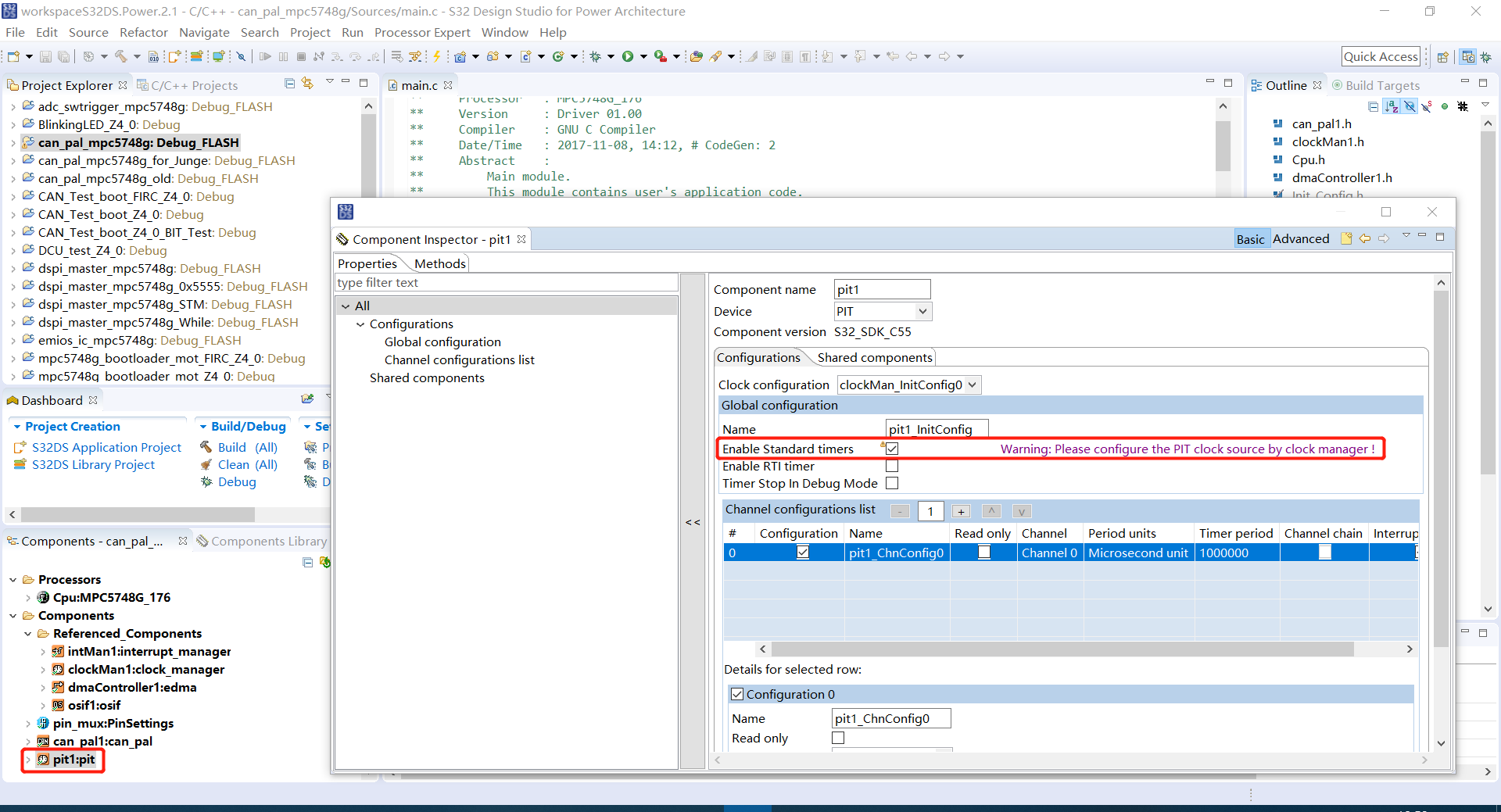Click the Open Perspective icon

pos(1443,57)
